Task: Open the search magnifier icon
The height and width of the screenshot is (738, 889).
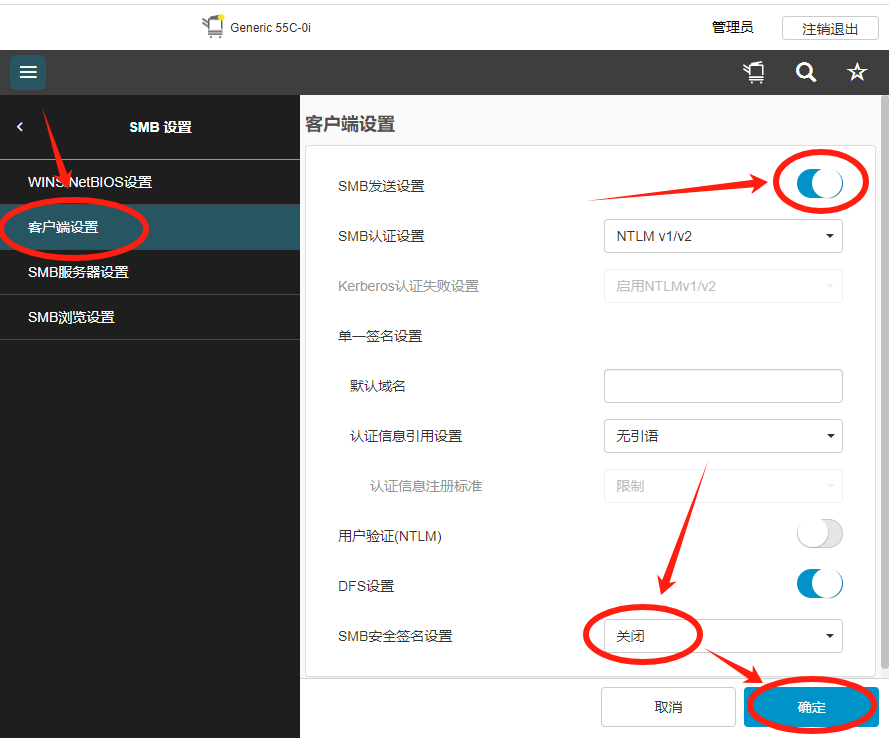Action: point(806,72)
